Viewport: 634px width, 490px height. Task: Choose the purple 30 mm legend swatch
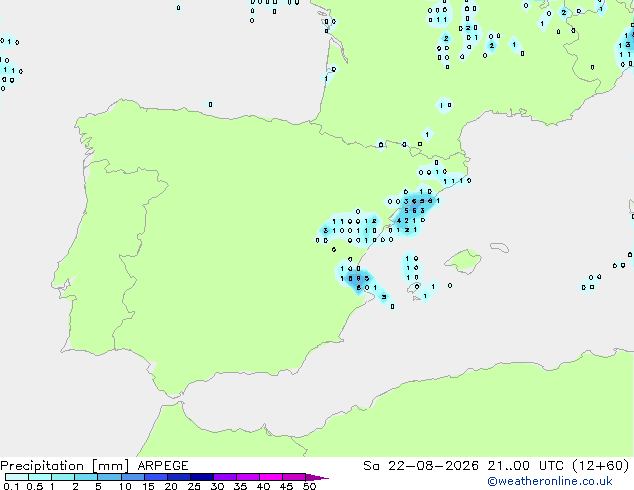(x=225, y=477)
